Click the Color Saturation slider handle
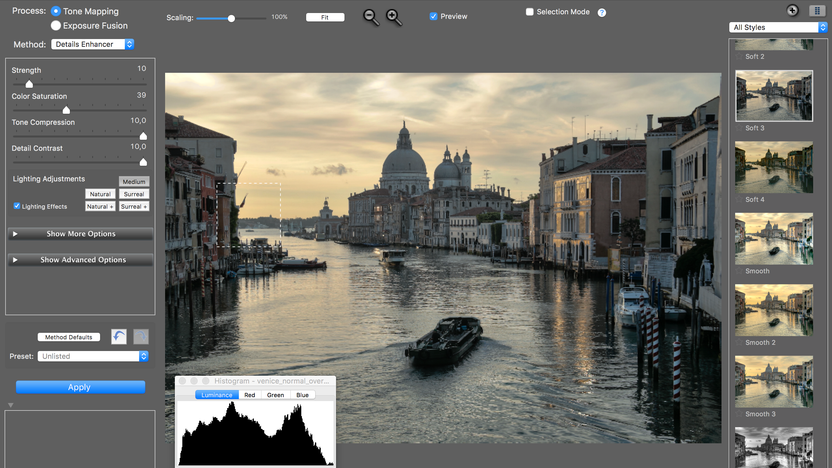 [66, 110]
